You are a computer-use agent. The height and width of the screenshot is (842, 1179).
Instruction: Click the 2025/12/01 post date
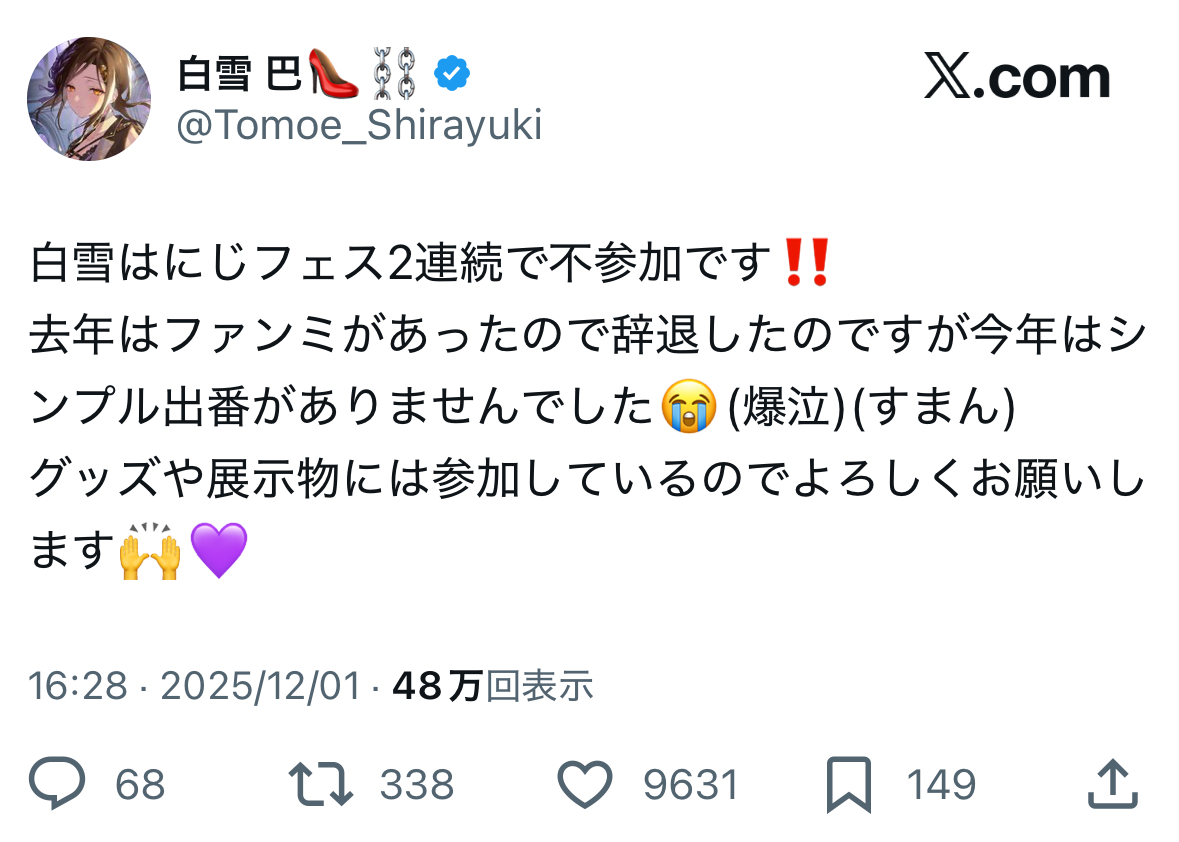260,686
